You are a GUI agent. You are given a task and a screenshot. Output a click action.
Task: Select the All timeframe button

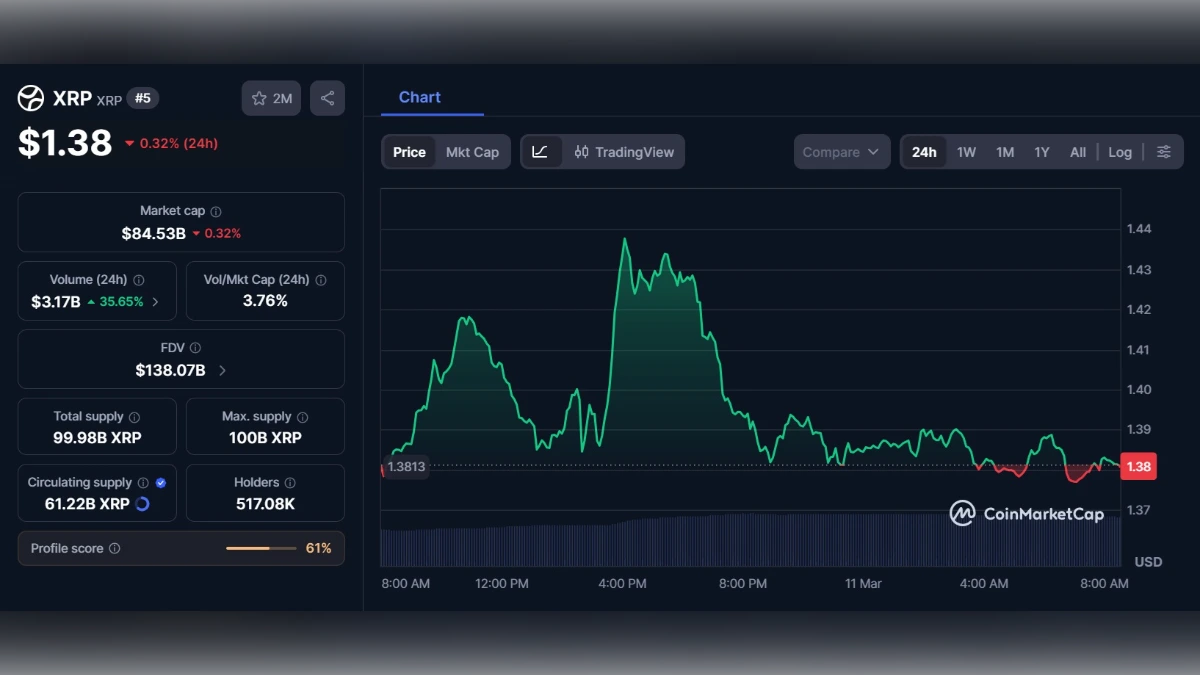[x=1077, y=151]
